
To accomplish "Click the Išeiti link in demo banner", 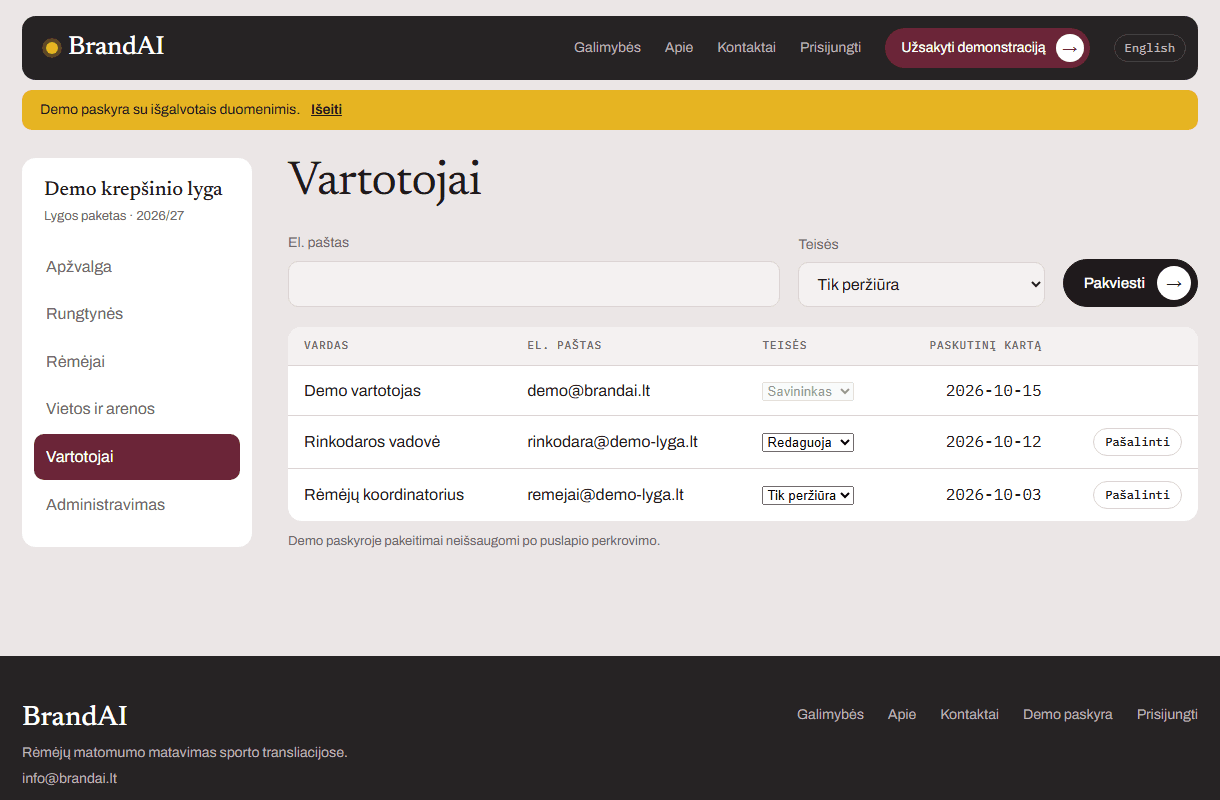I will [326, 110].
